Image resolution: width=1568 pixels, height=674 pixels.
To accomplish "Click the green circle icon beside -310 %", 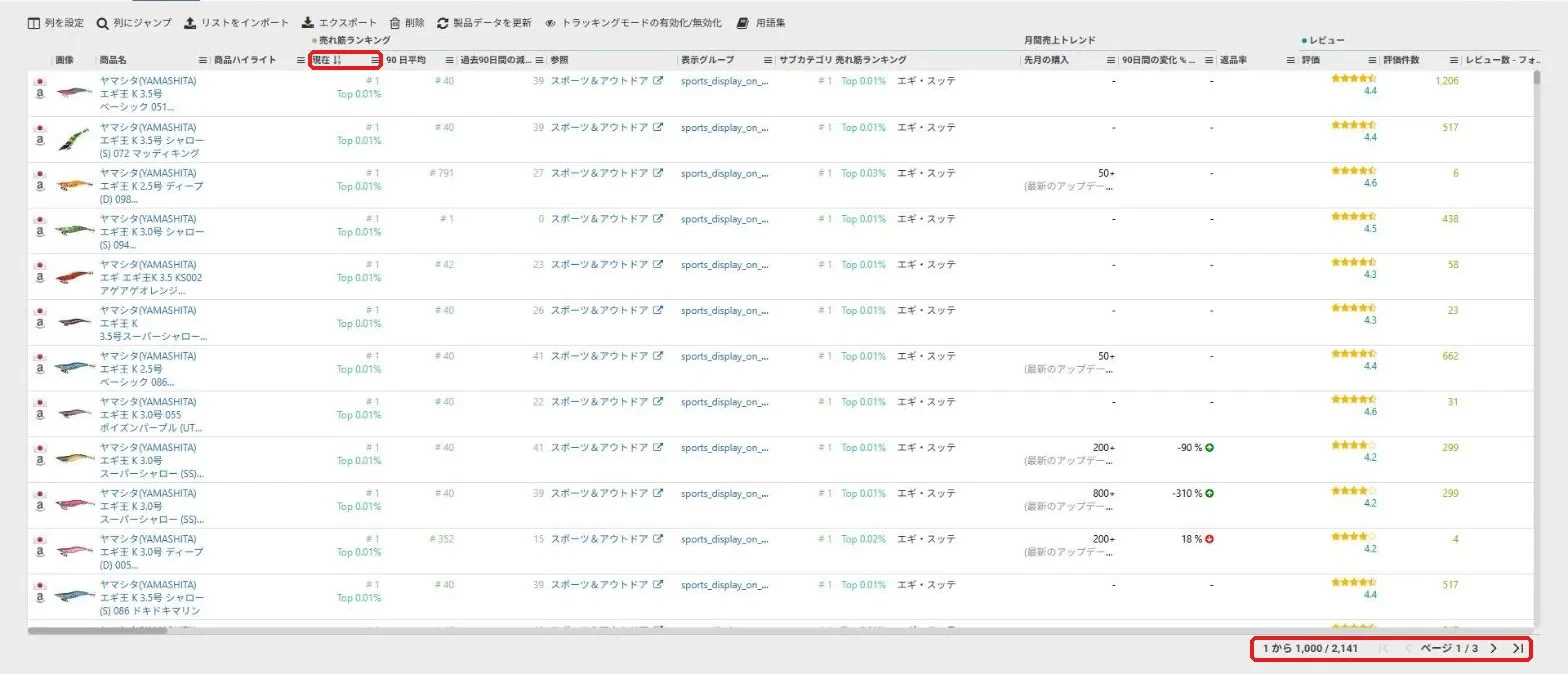I will (x=1209, y=494).
